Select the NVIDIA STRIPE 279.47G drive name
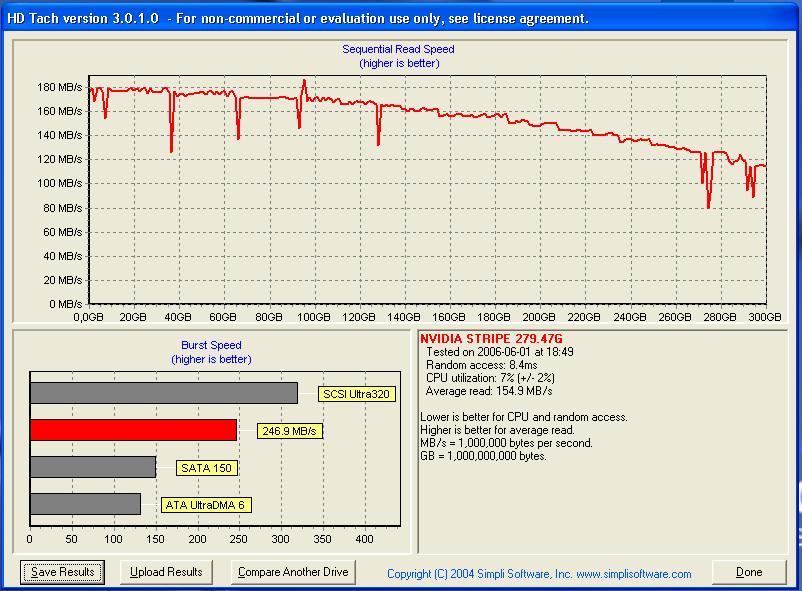This screenshot has width=802, height=591. pos(491,339)
